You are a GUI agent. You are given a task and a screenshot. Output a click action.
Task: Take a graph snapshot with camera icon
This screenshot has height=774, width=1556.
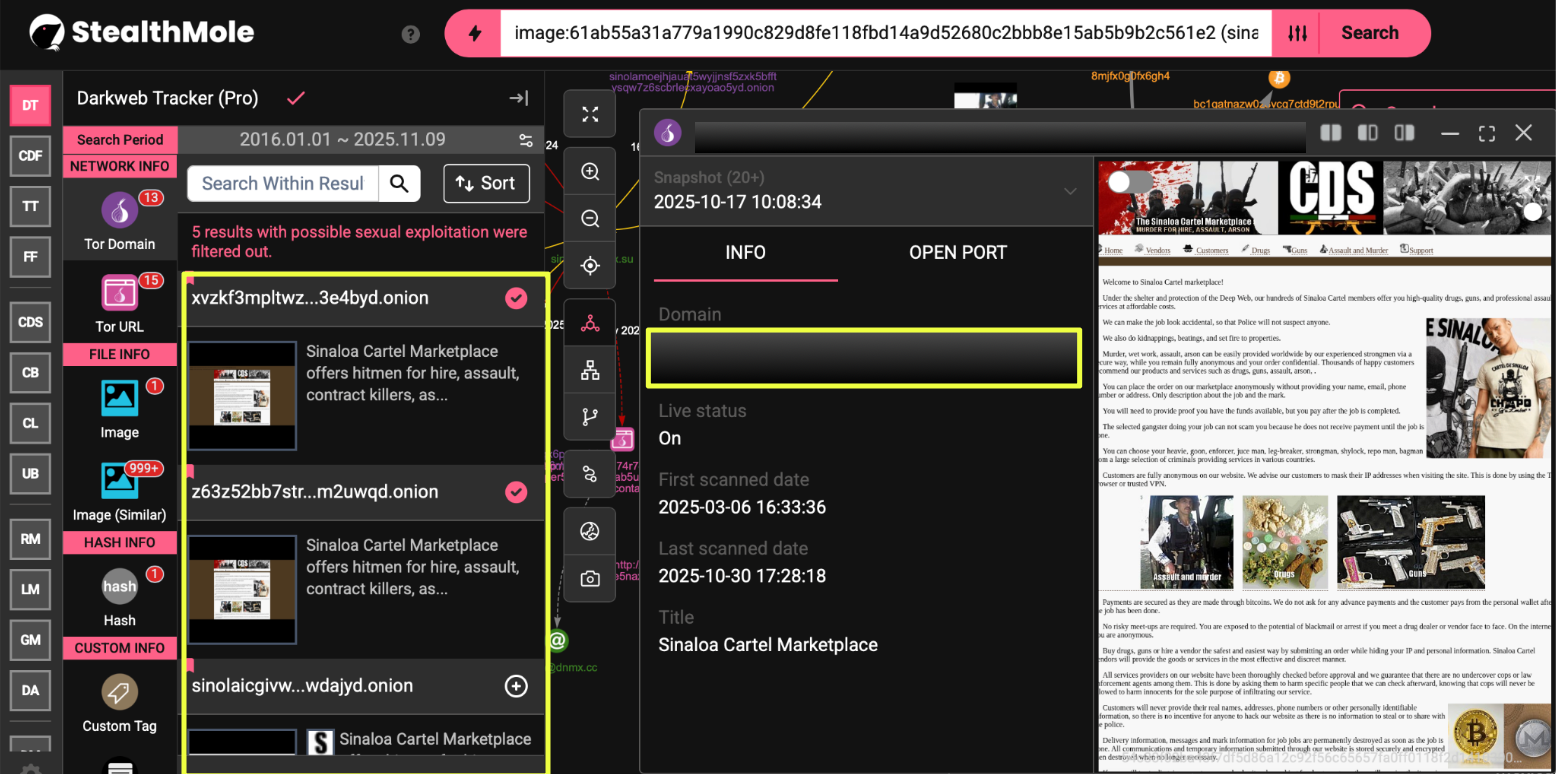point(590,579)
